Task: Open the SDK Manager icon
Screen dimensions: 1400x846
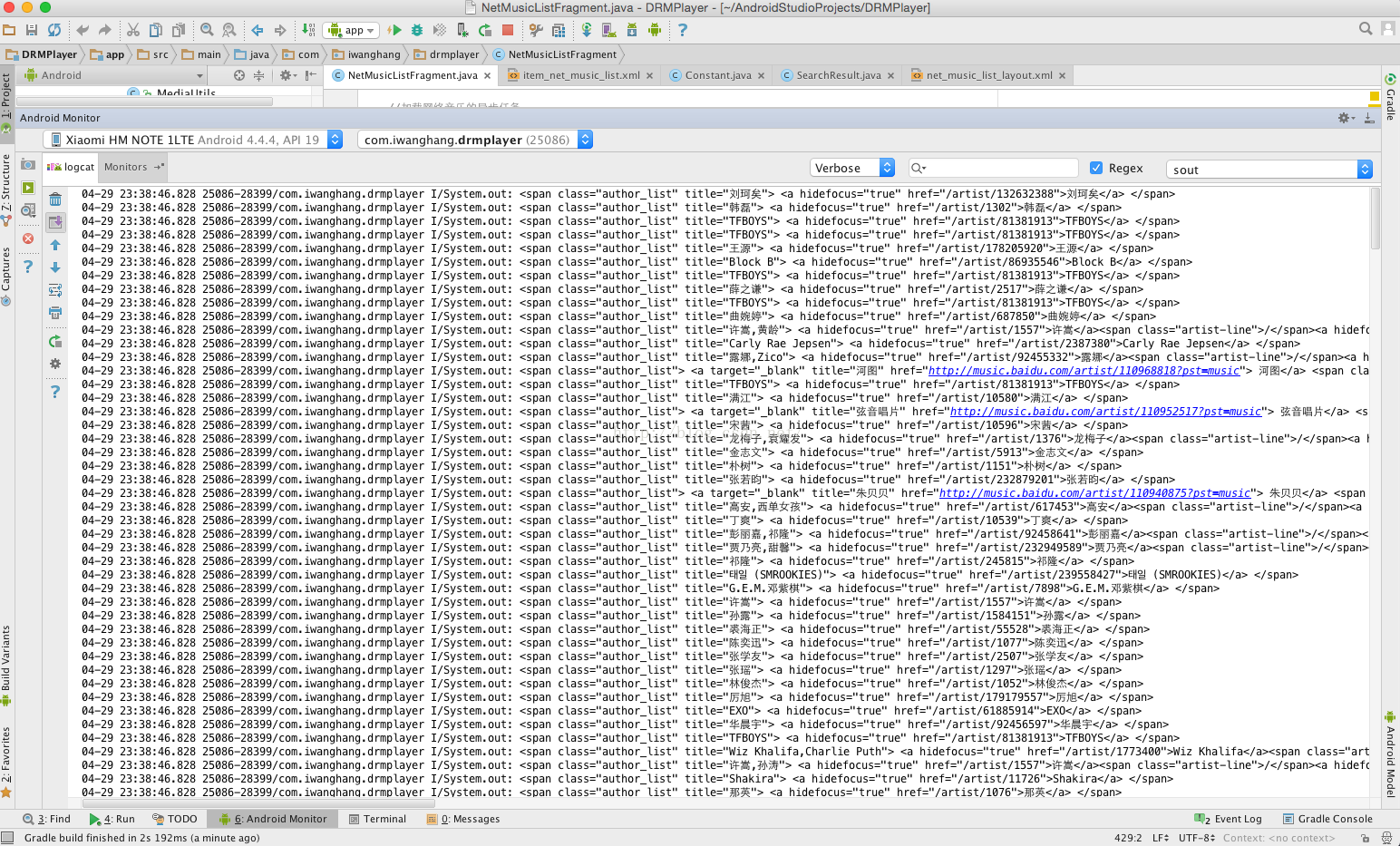Action: tap(632, 30)
